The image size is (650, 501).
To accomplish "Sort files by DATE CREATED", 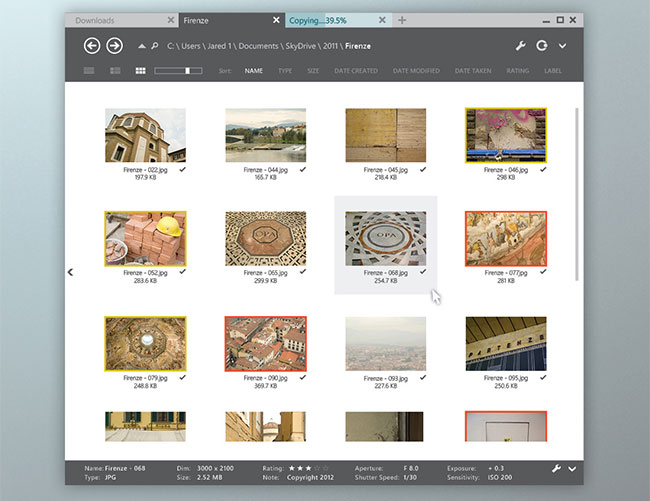I will [x=356, y=71].
